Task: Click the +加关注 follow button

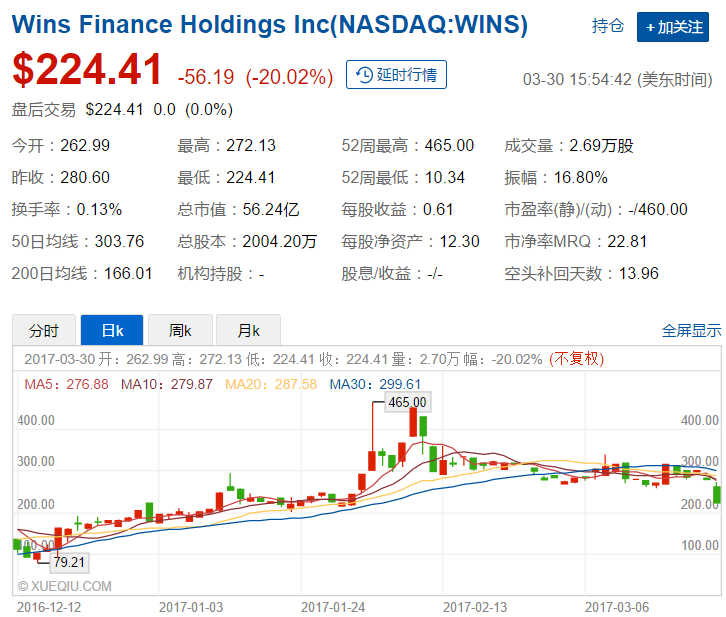Action: click(x=672, y=27)
